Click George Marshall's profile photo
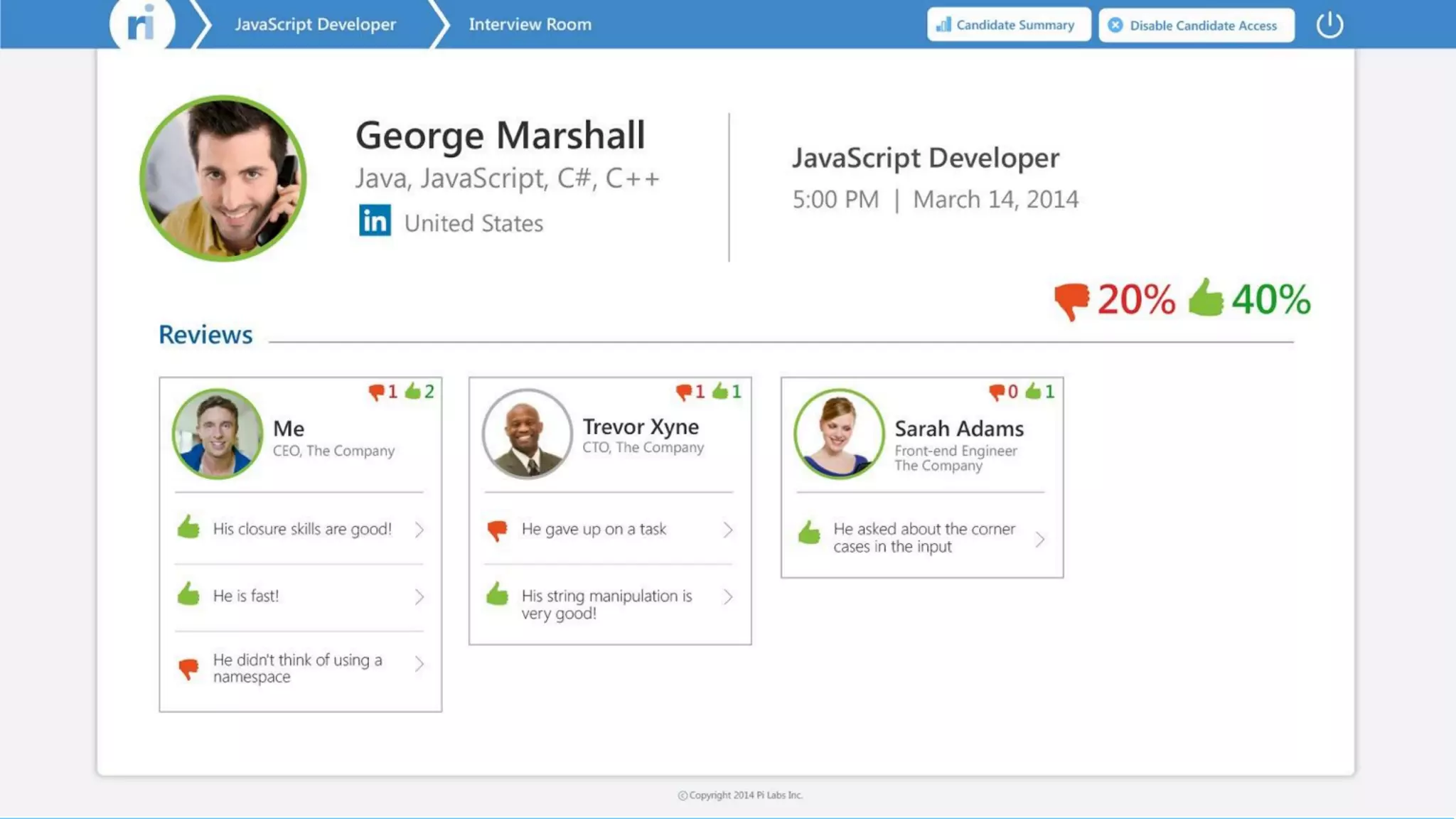Screen dimensions: 1456x819 click(223, 178)
